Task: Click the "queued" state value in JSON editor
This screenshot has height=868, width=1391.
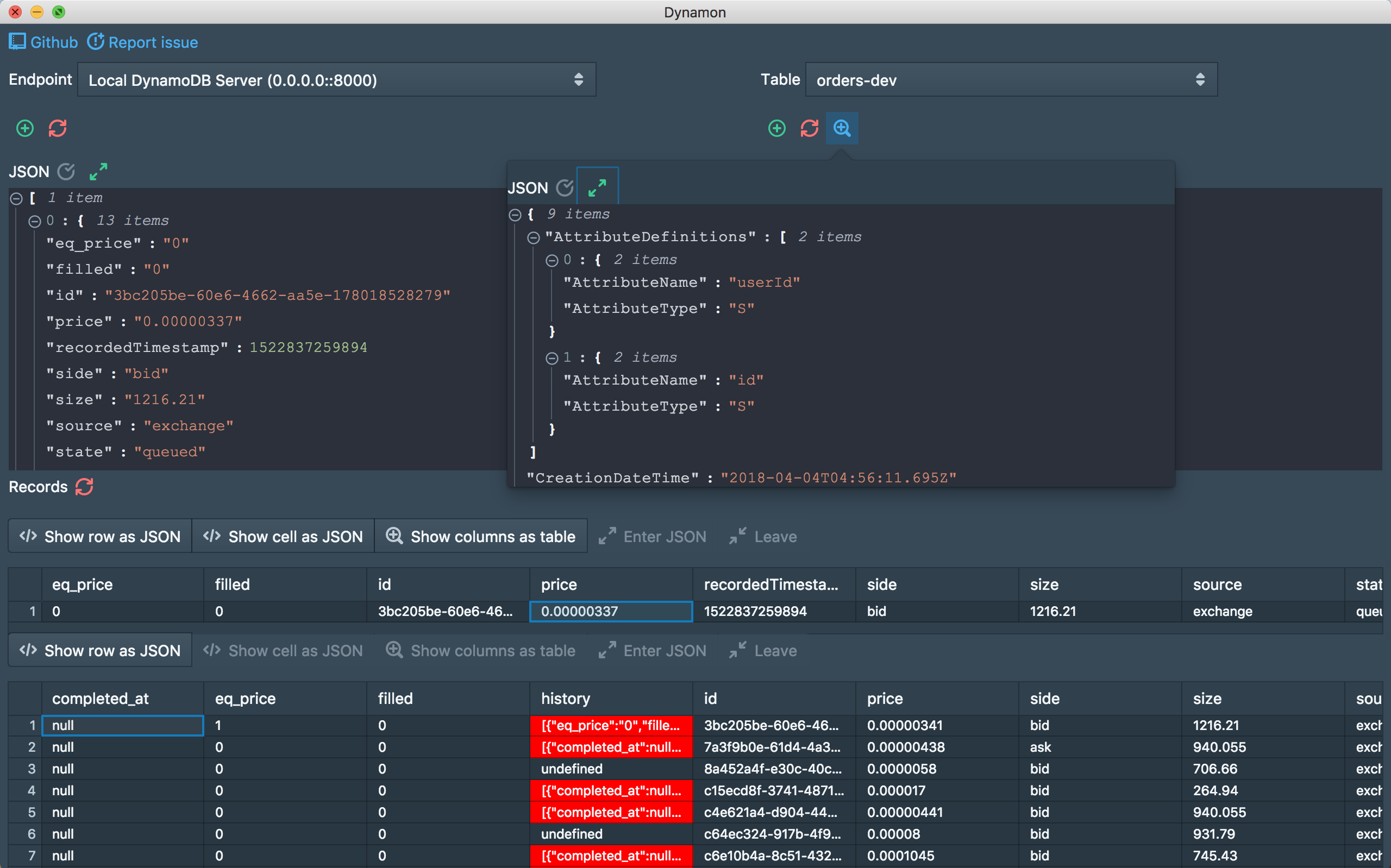Action: pyautogui.click(x=170, y=452)
